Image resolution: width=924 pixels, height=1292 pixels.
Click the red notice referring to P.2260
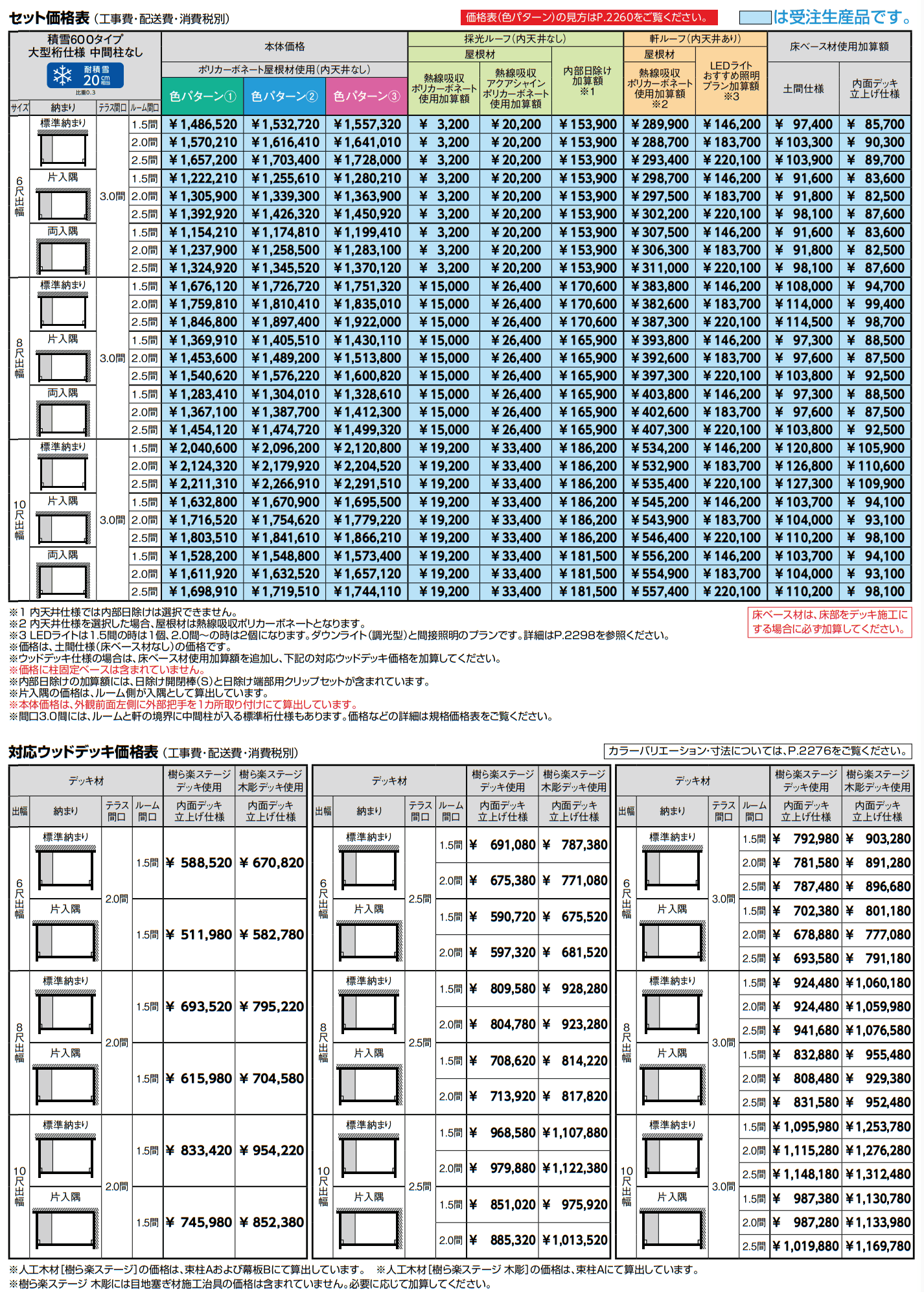[589, 17]
